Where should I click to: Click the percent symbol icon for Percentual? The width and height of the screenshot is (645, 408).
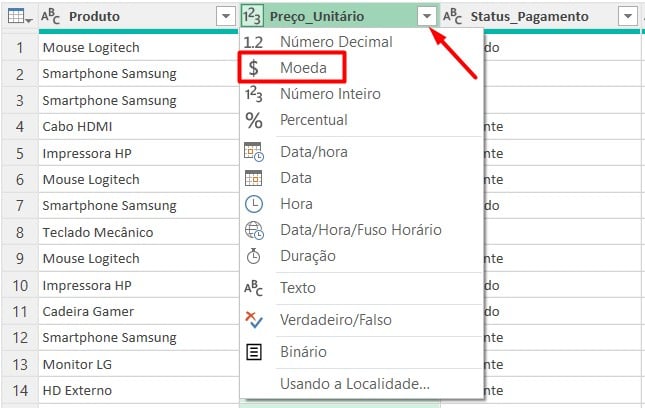tap(254, 120)
